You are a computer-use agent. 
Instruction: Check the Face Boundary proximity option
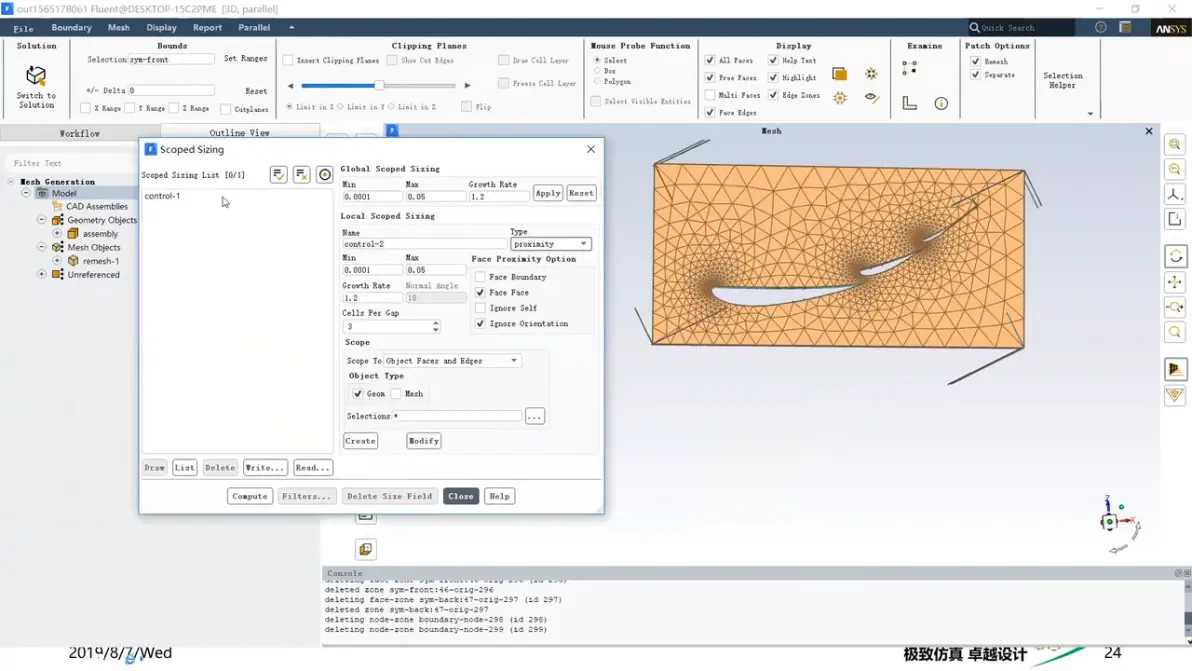pyautogui.click(x=480, y=277)
